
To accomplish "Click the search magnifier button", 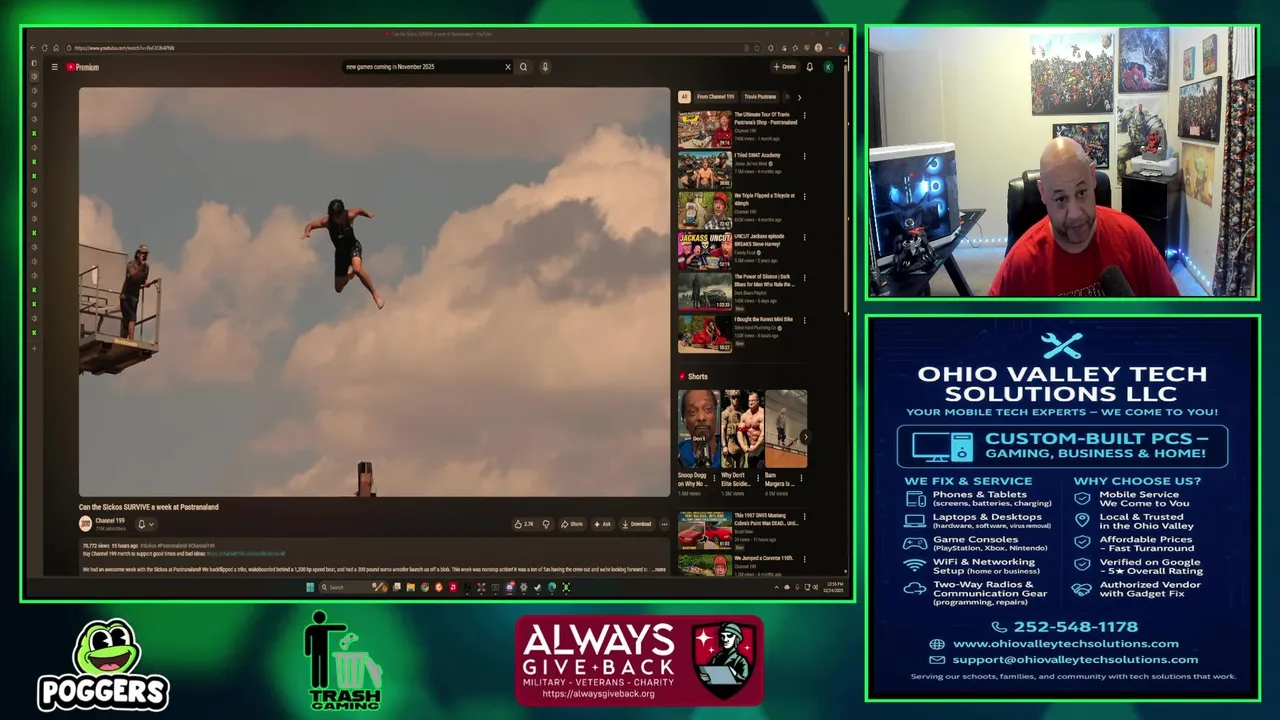I will click(x=523, y=67).
